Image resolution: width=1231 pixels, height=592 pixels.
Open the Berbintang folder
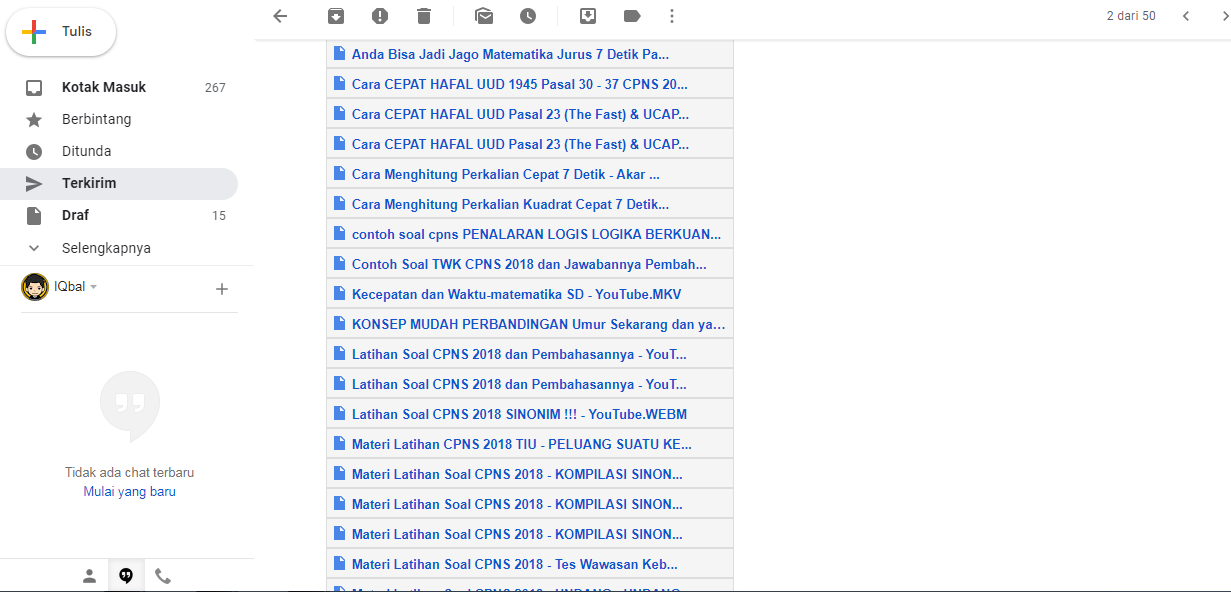point(119,120)
